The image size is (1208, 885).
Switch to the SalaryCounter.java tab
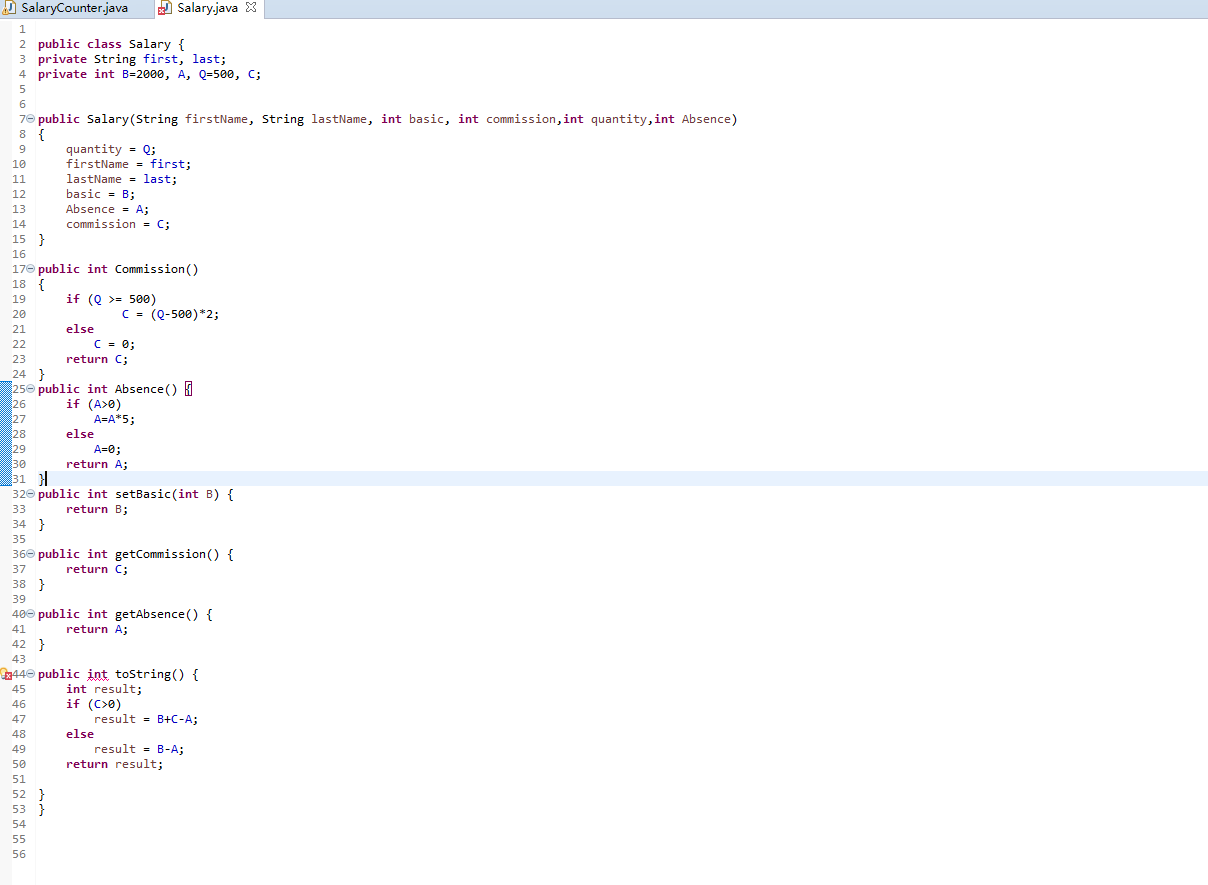tap(74, 8)
